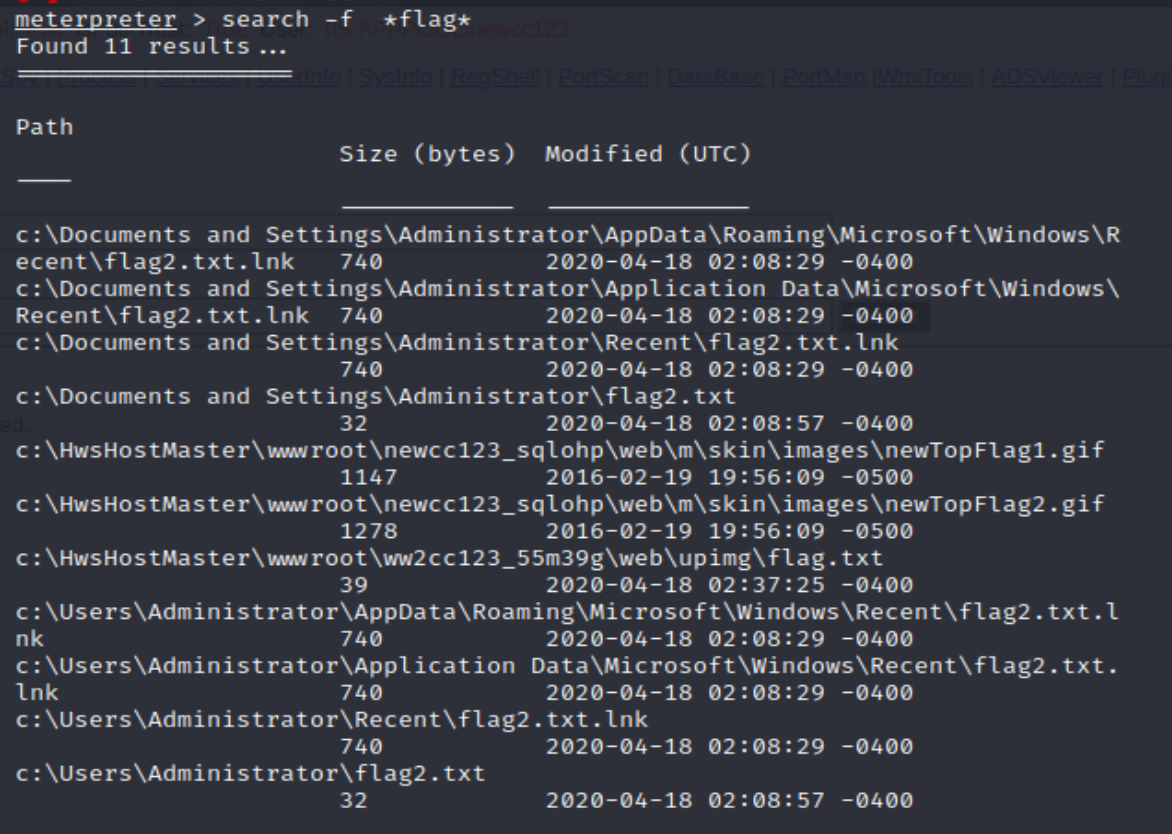This screenshot has width=1172, height=834.
Task: Click the size value 1278
Action: [368, 531]
